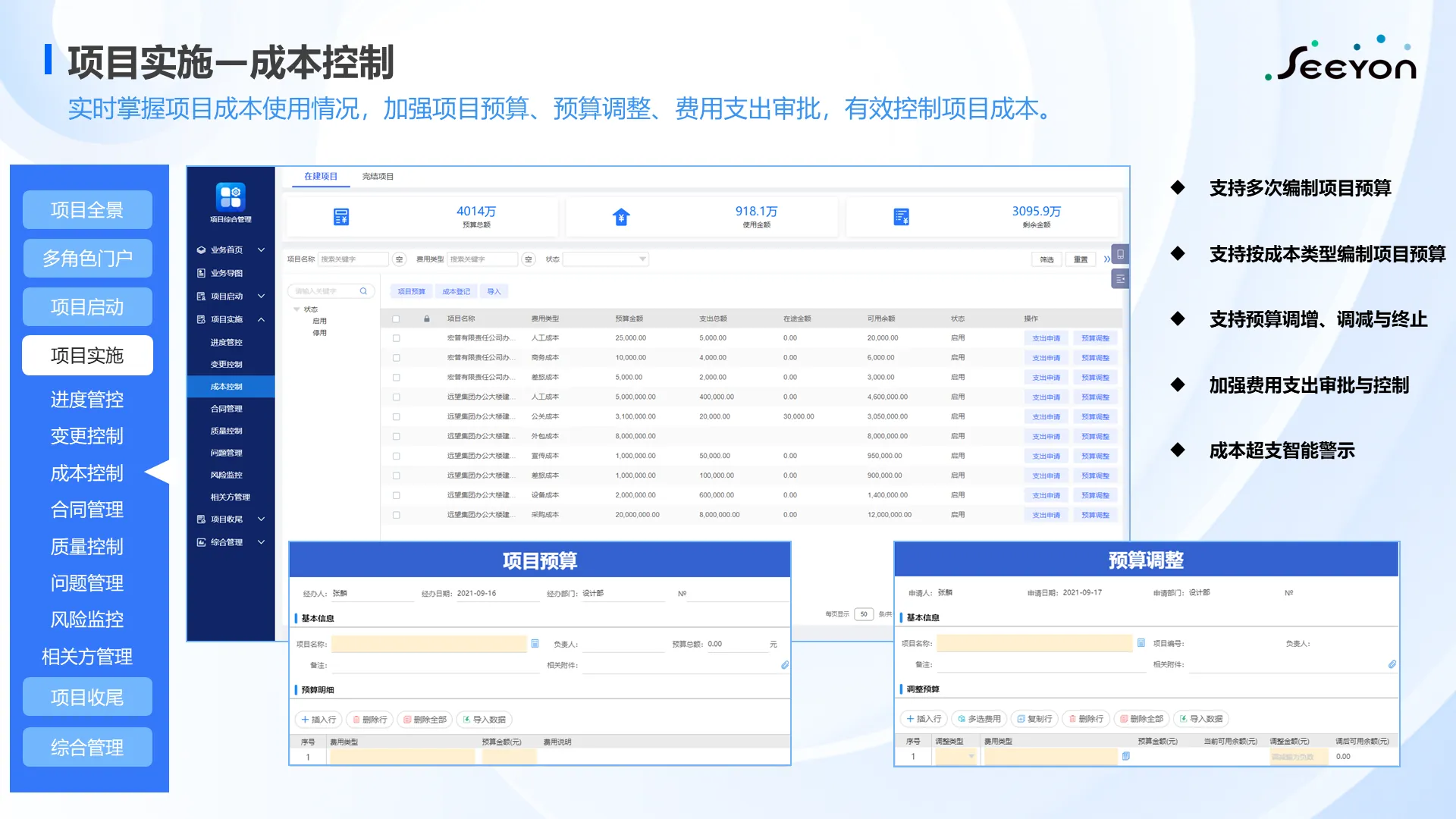Switch to the 在建项目 tab
Image resolution: width=1456 pixels, height=819 pixels.
click(321, 176)
